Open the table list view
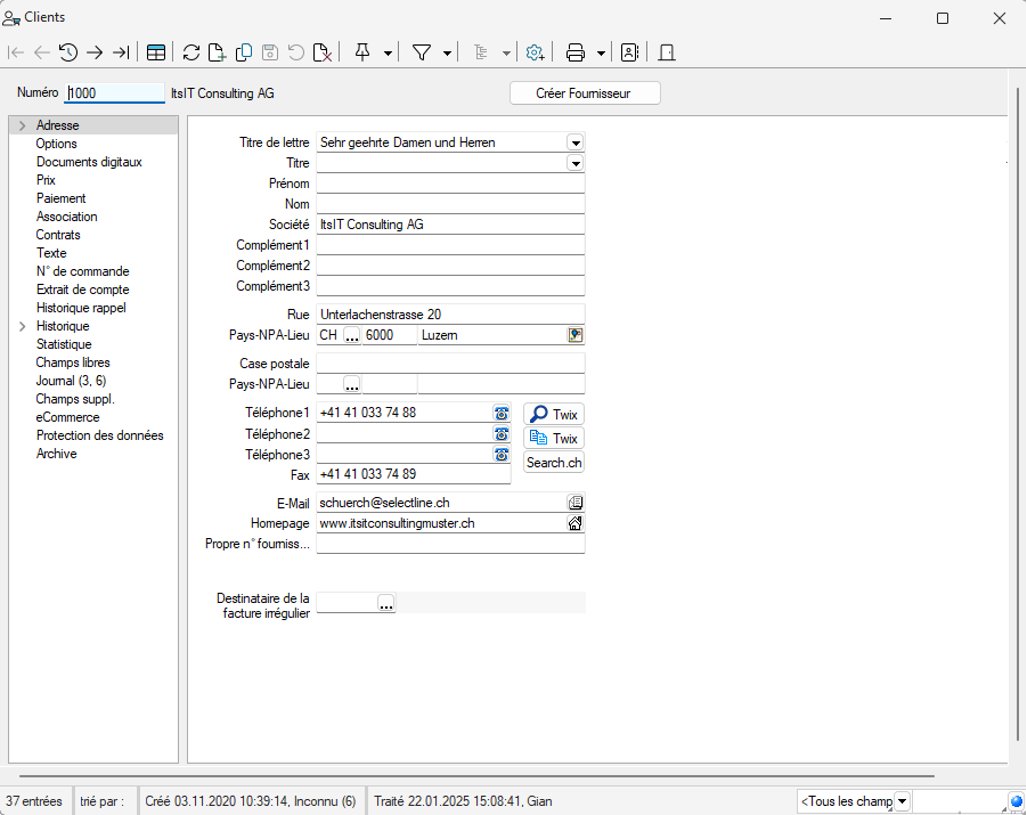Screen dimensions: 1026x815 coord(155,53)
